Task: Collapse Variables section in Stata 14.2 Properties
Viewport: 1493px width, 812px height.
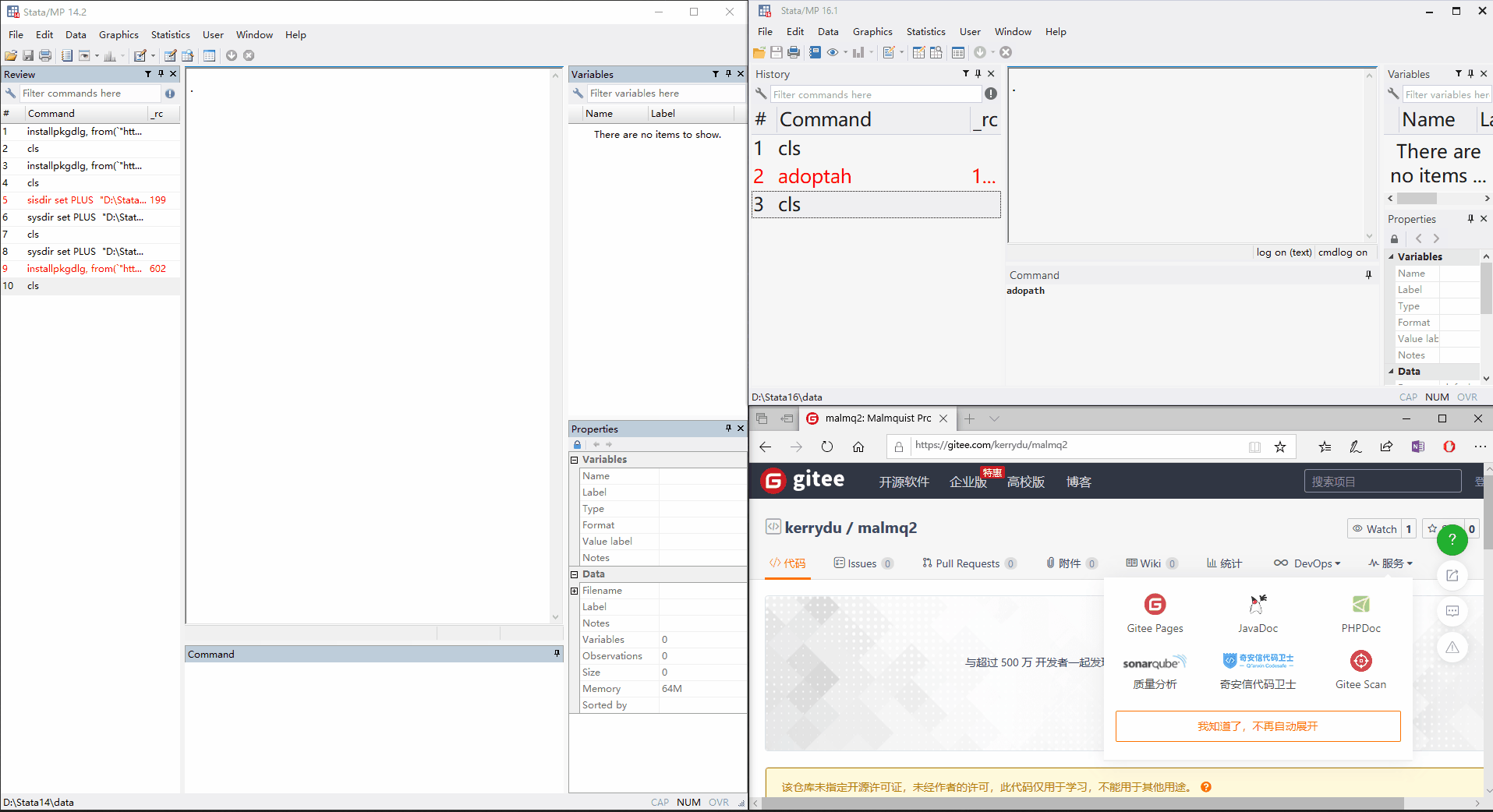Action: (575, 460)
